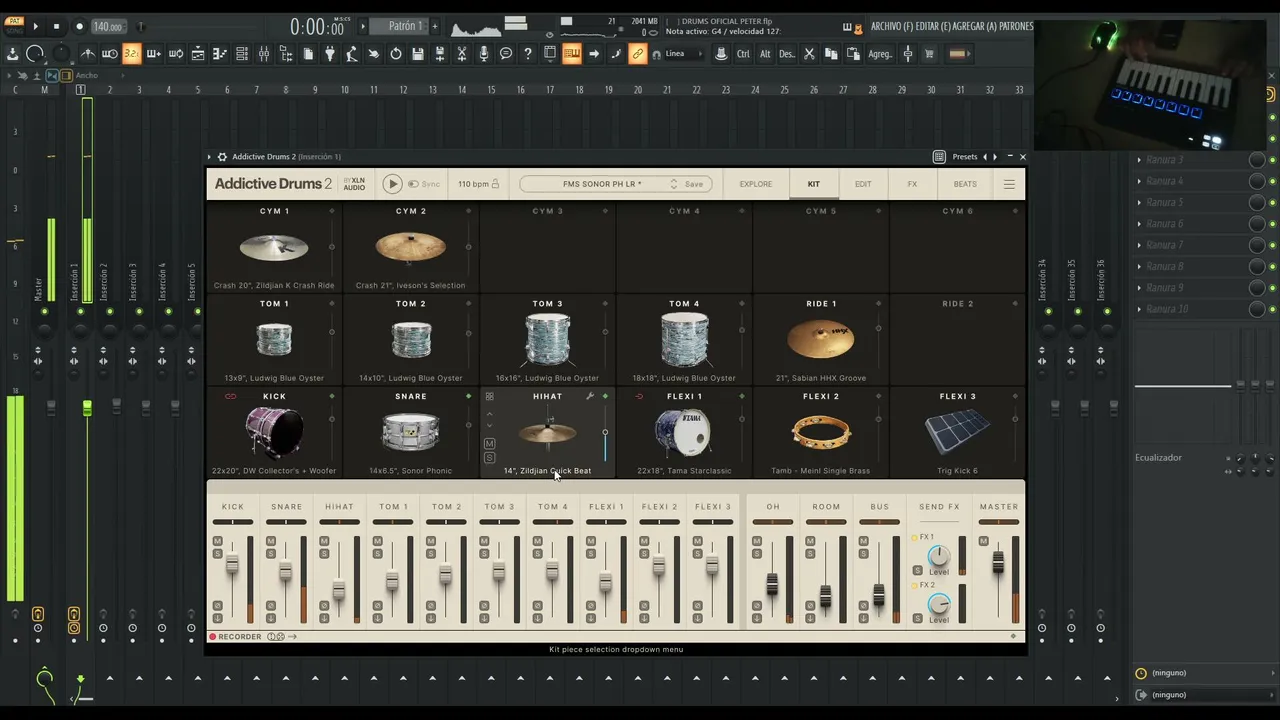The width and height of the screenshot is (1280, 720).
Task: Click the Alt key toolbar button
Action: [765, 54]
